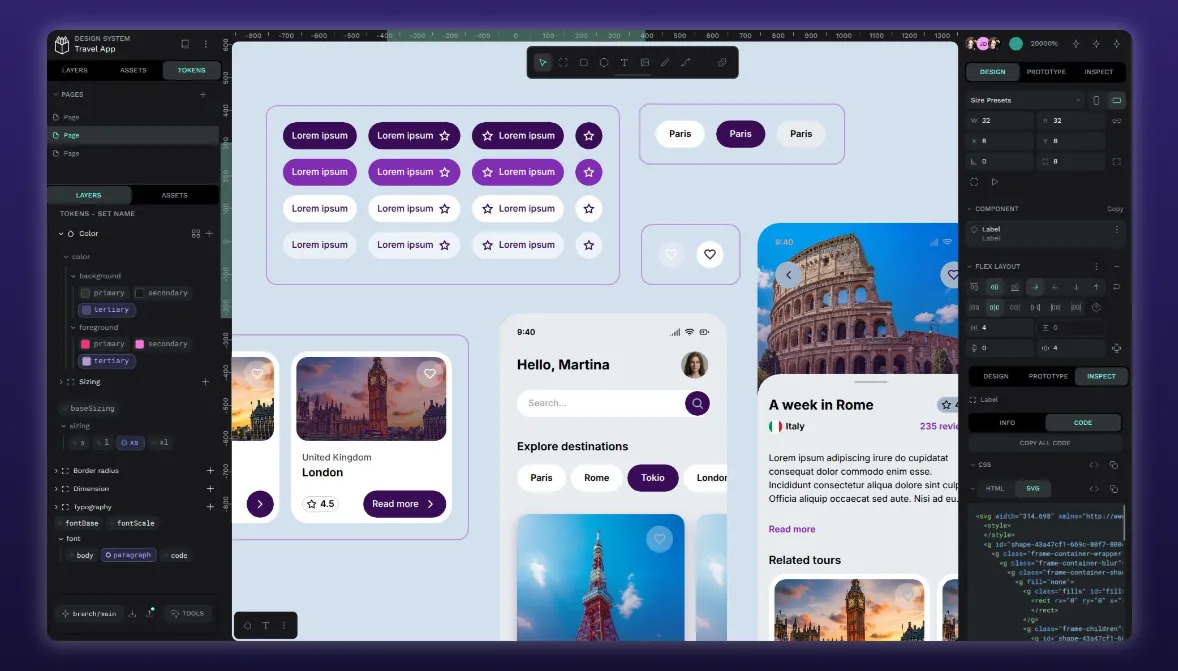This screenshot has height=671, width=1178.
Task: Add a Typography token with plus icon
Action: pos(210,507)
